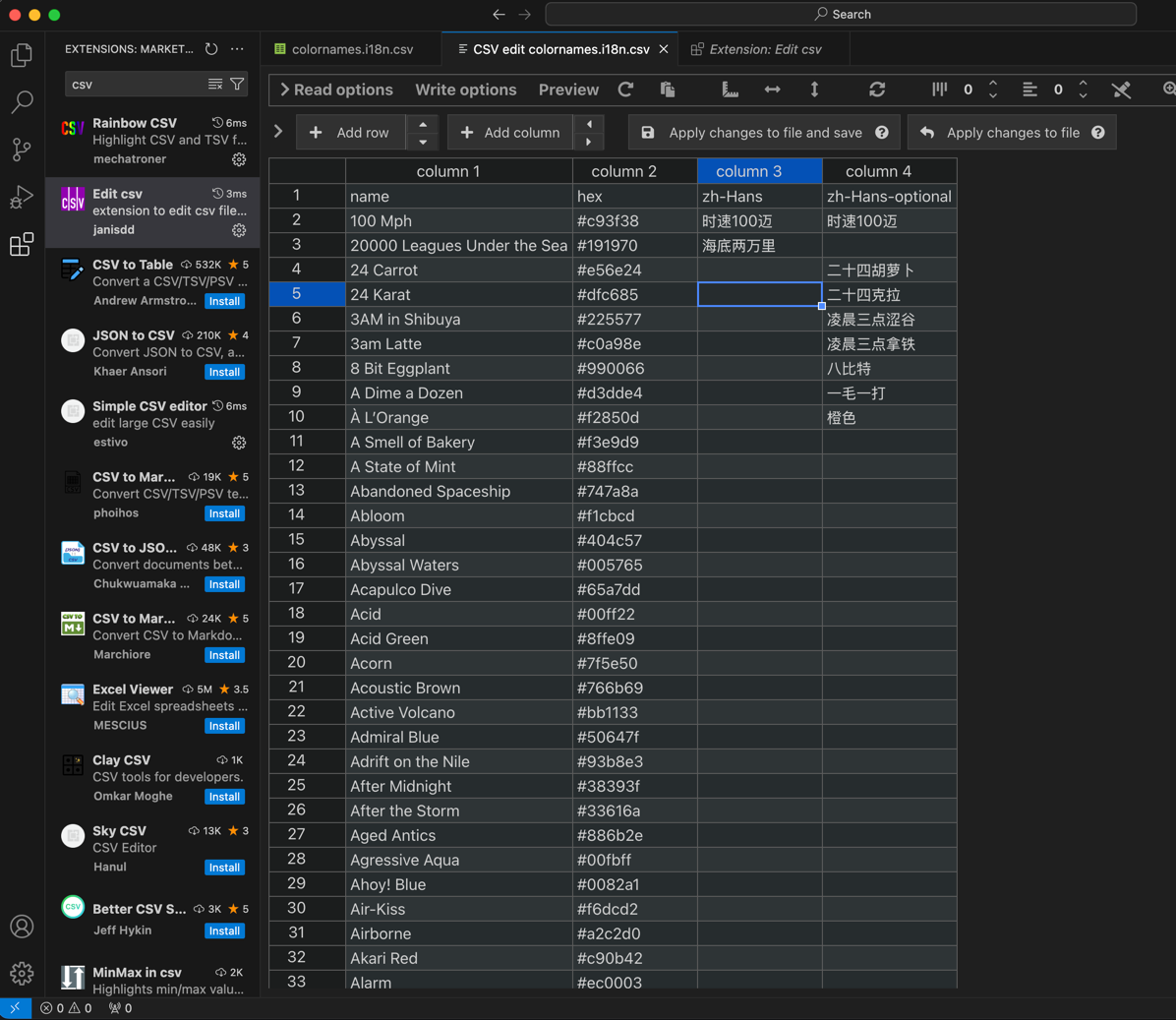1176x1020 pixels.
Task: Add row below using the down arrow
Action: [x=423, y=141]
